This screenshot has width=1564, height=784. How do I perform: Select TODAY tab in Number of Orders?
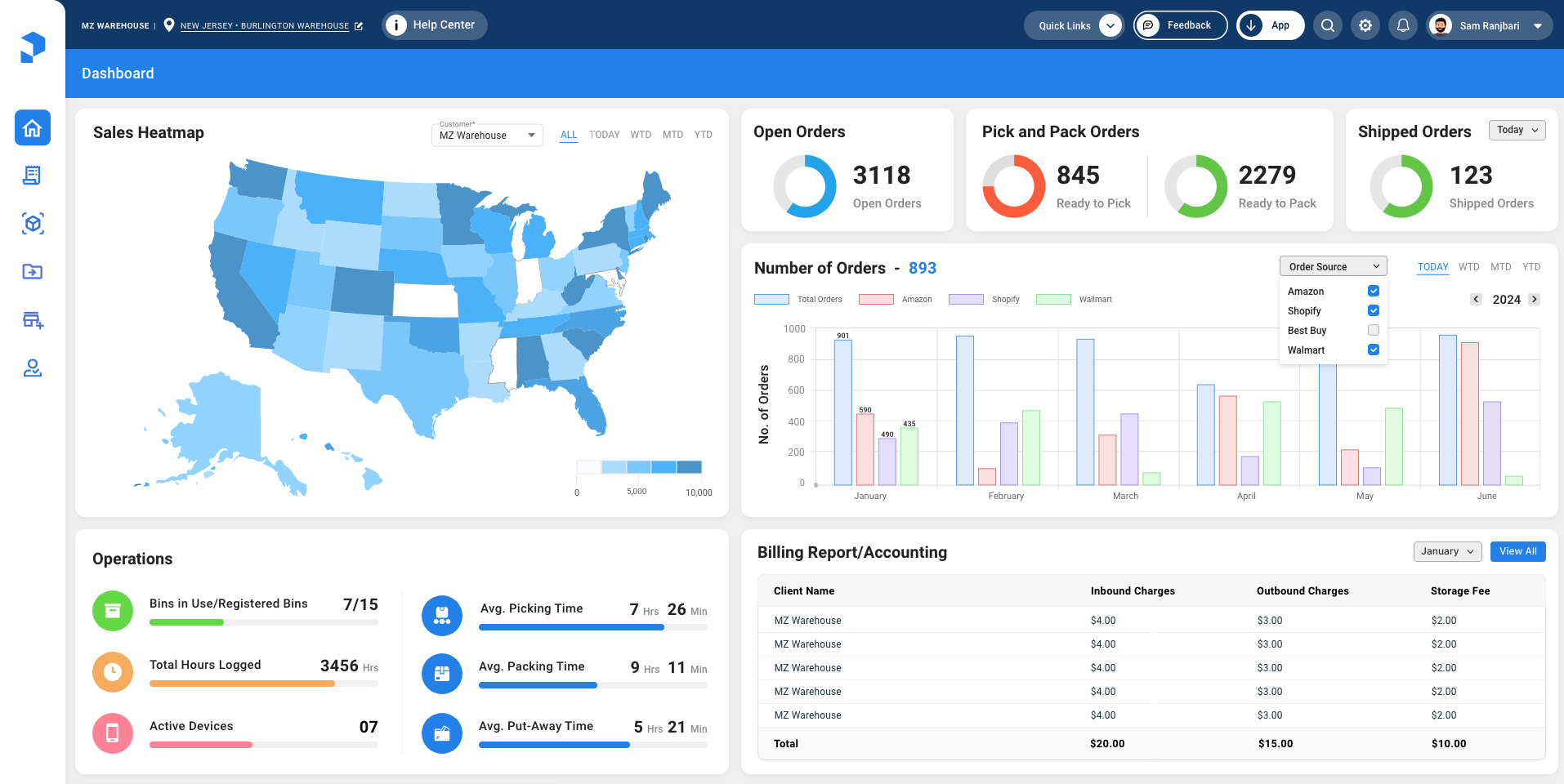[1432, 267]
